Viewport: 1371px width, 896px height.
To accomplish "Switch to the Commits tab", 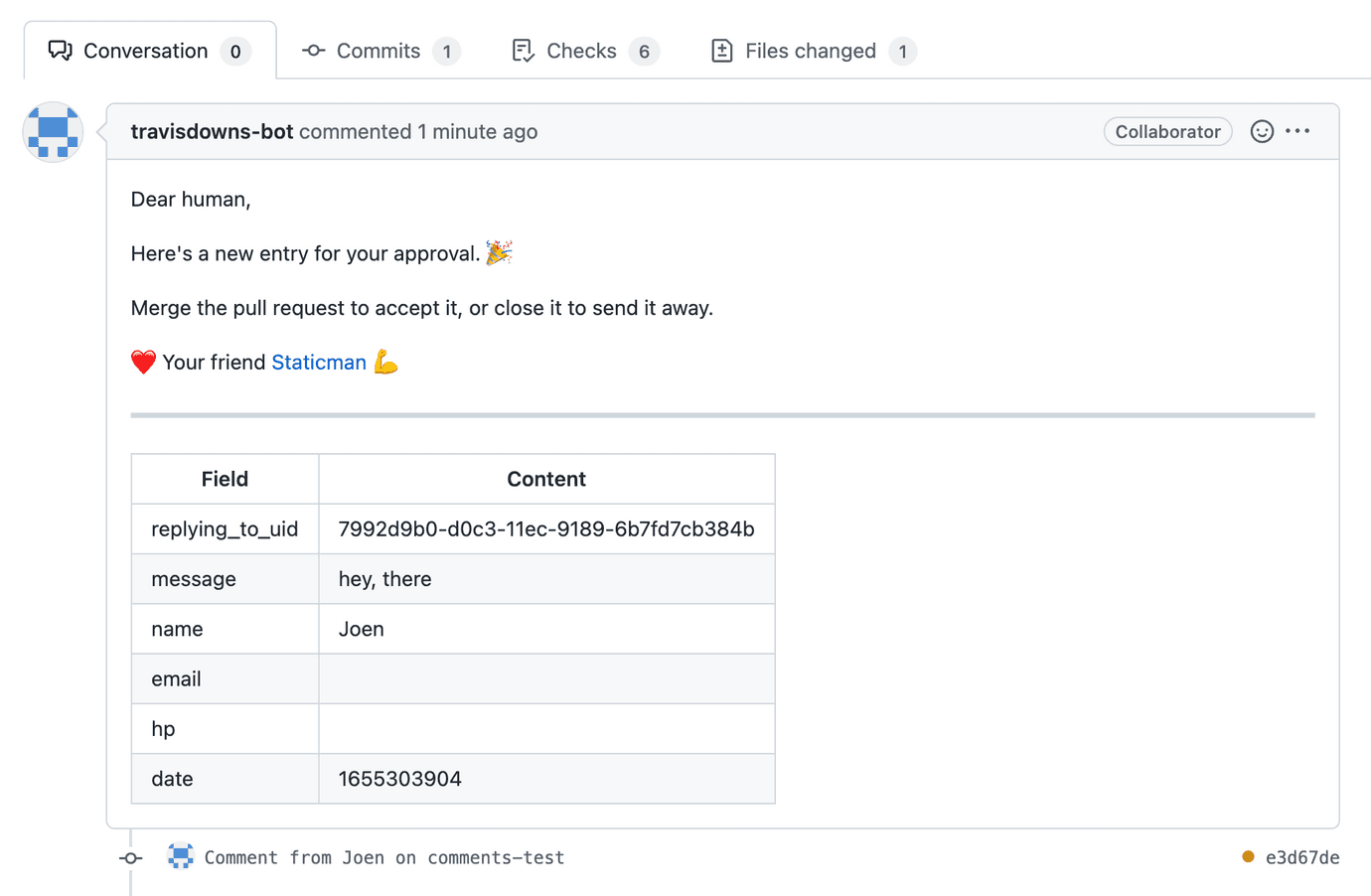I will tap(381, 51).
